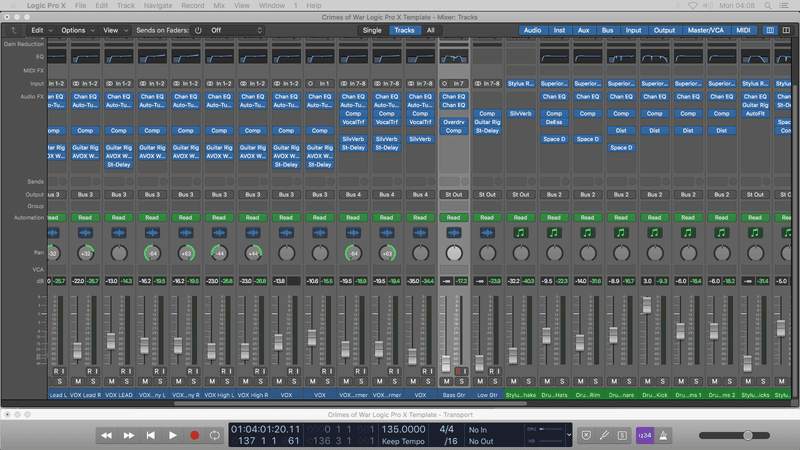Open Bus 4 output slot on VOX
The height and width of the screenshot is (450, 800).
pyautogui.click(x=420, y=194)
